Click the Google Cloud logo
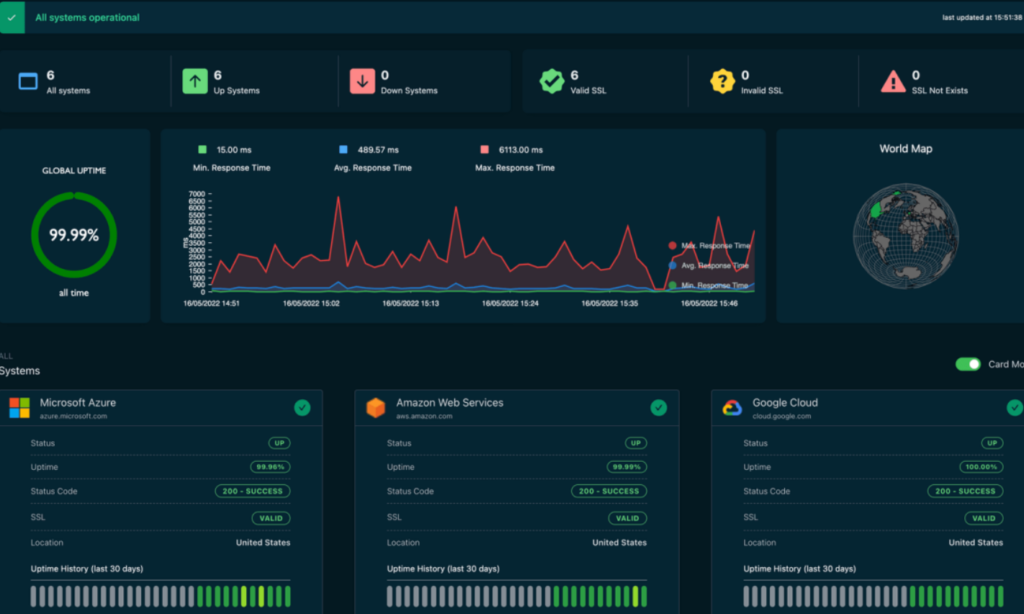Screen dimensions: 1024x614 pyautogui.click(x=732, y=408)
